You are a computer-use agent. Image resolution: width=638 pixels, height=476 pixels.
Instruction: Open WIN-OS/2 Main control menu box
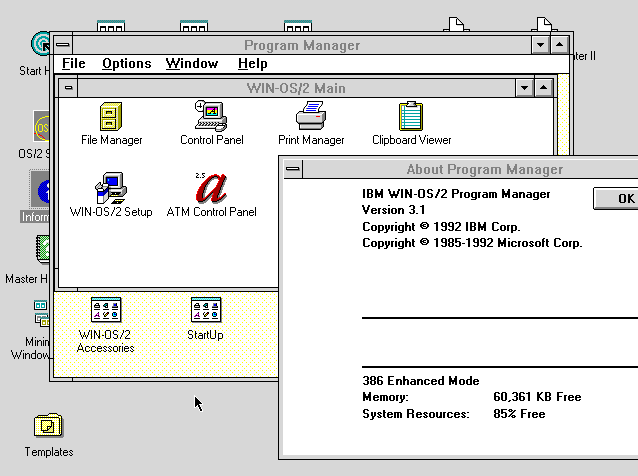pyautogui.click(x=69, y=88)
